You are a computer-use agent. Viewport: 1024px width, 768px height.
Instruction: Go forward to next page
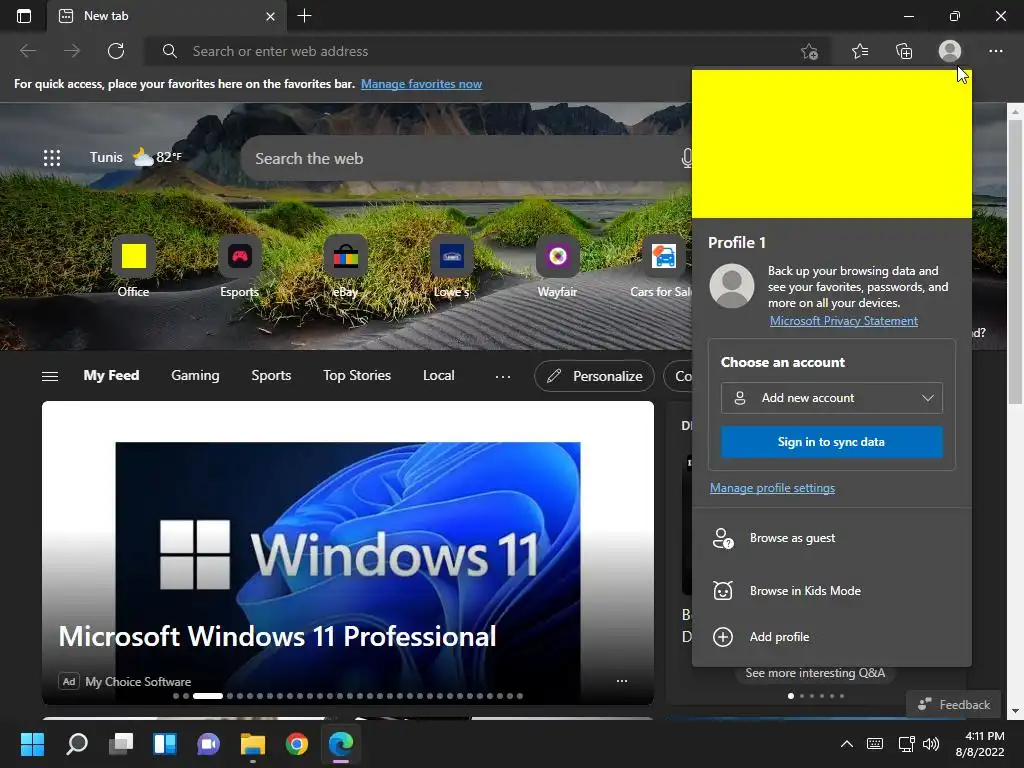72,51
